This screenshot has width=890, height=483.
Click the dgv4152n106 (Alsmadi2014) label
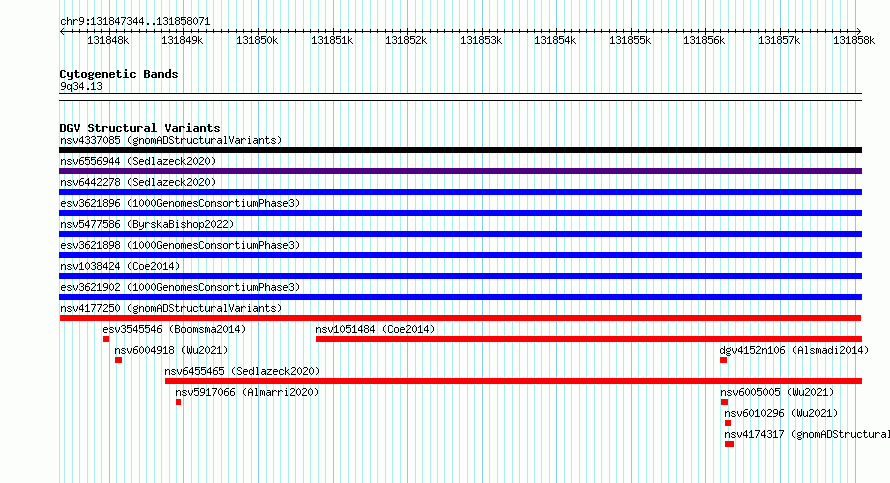(x=794, y=350)
